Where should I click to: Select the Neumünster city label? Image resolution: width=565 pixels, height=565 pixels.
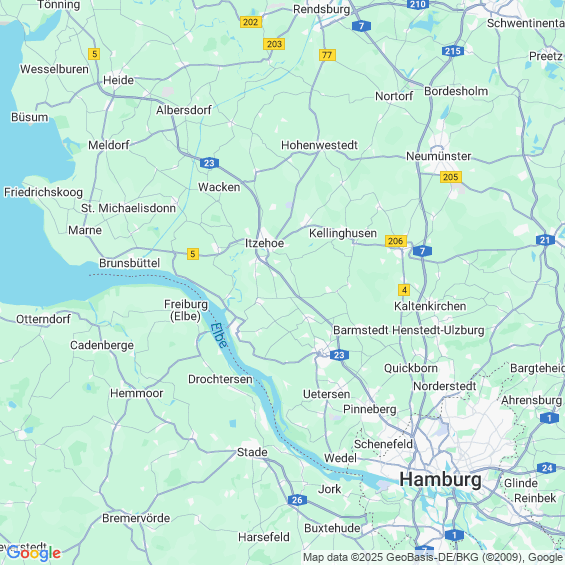[x=439, y=156]
